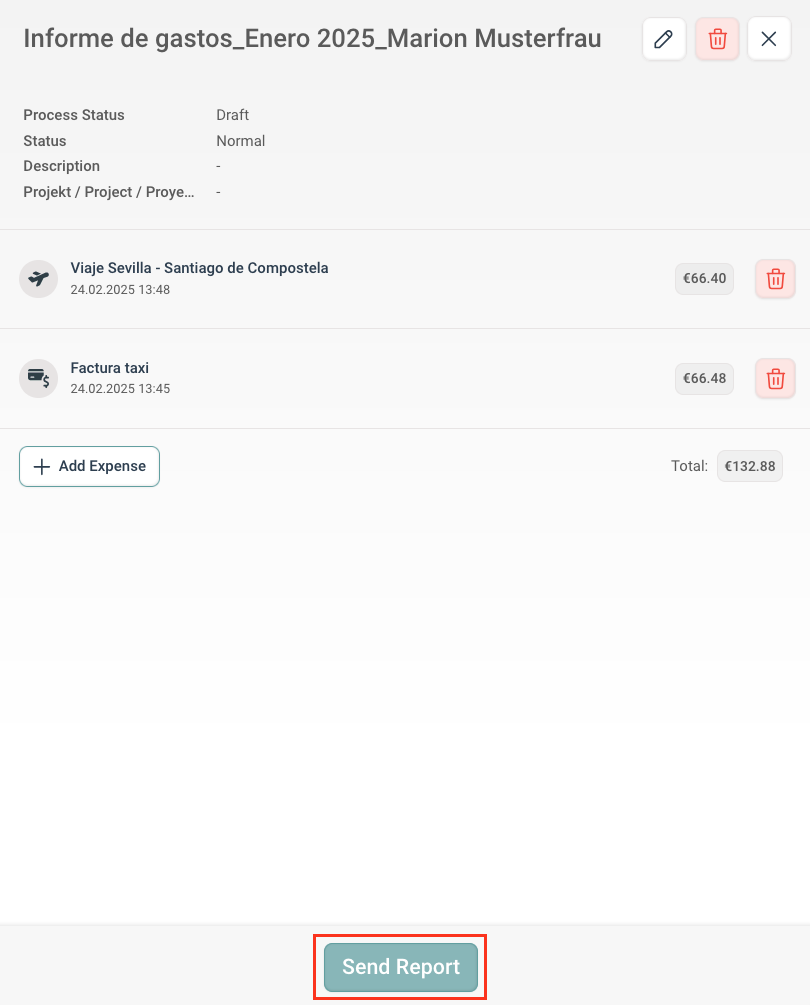
Task: Open the Factura taxi expense entry
Action: (x=110, y=368)
